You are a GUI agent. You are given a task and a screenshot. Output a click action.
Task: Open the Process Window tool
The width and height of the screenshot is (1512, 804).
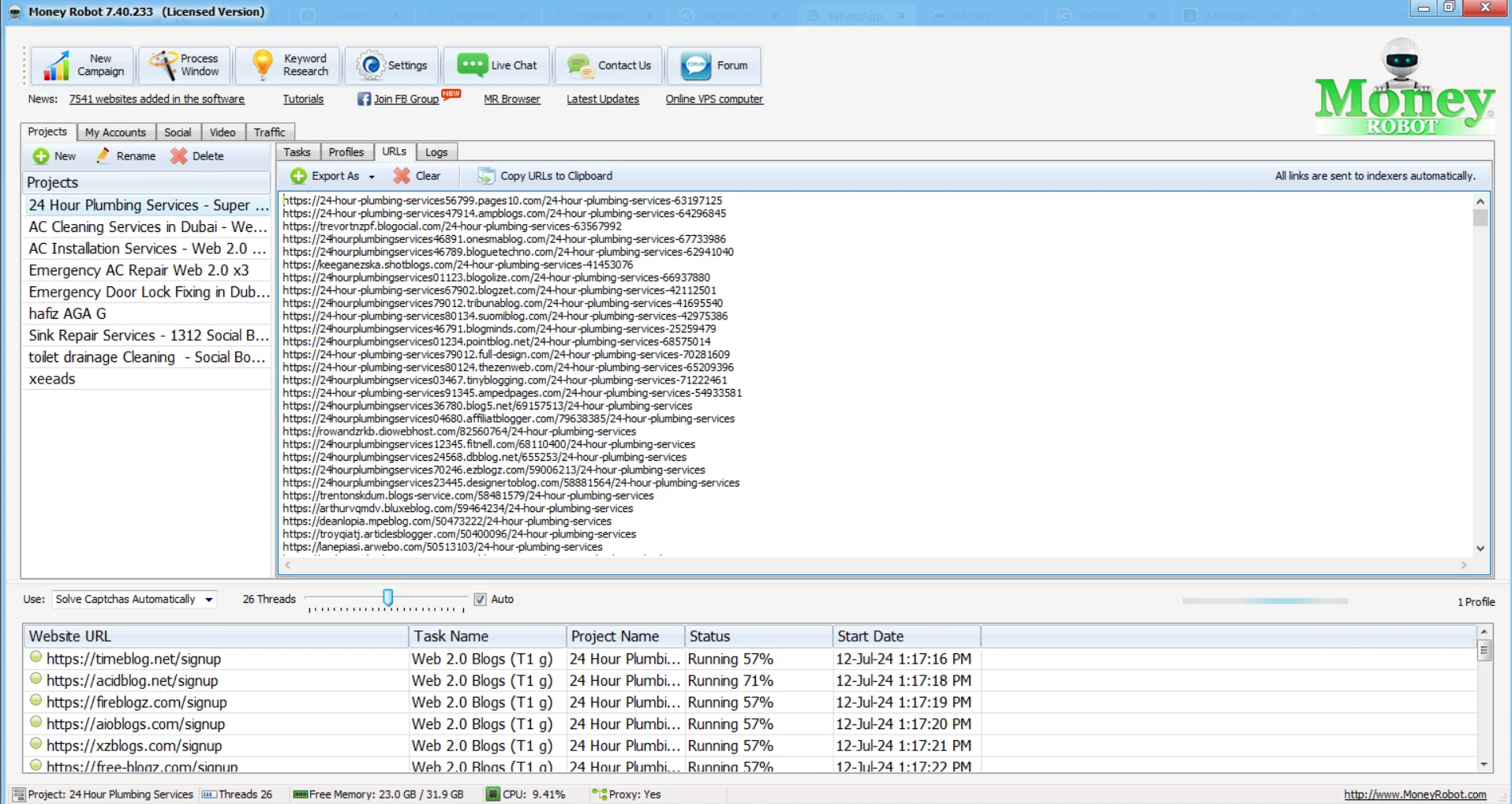point(185,65)
